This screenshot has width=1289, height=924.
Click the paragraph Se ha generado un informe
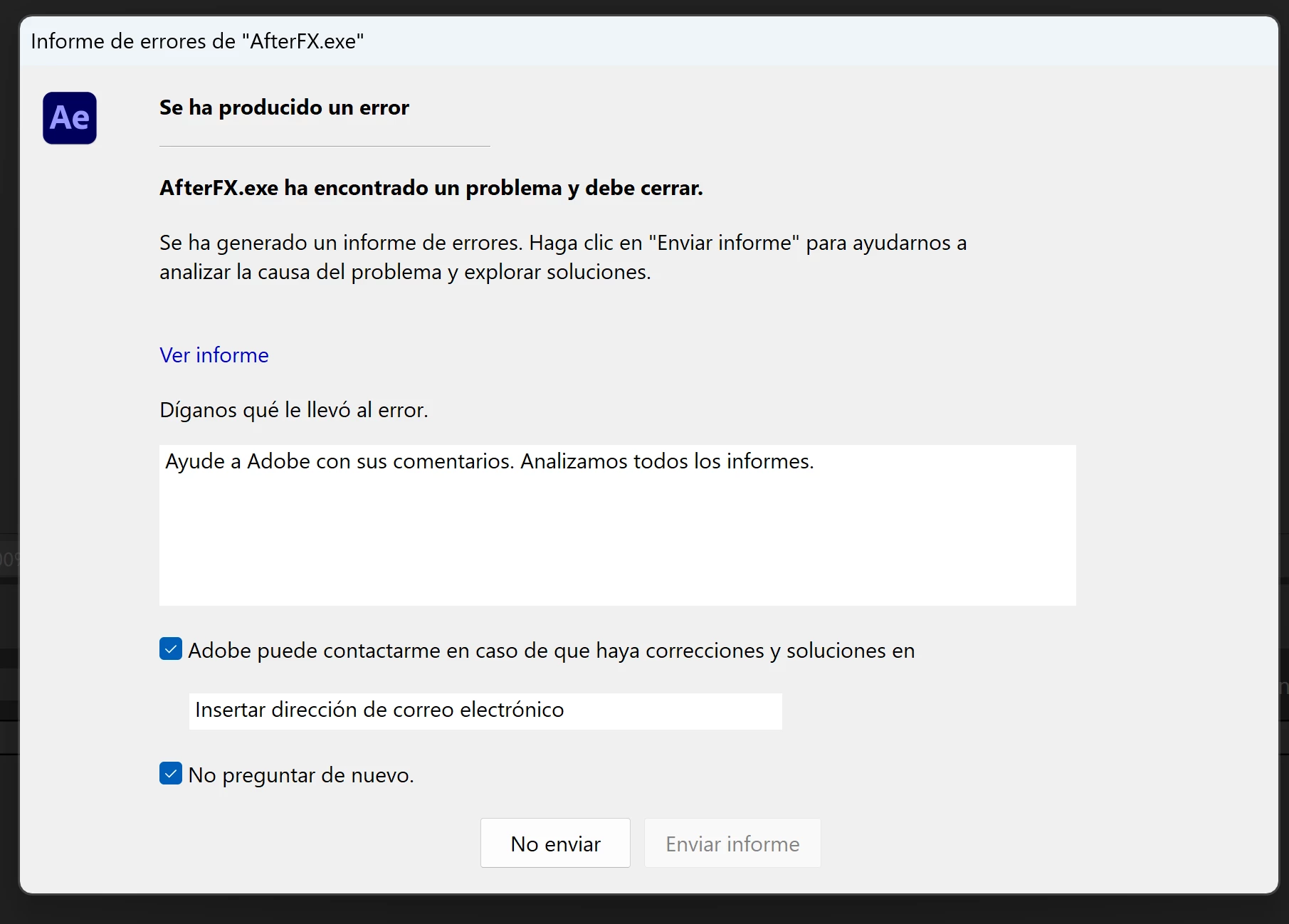click(x=563, y=258)
